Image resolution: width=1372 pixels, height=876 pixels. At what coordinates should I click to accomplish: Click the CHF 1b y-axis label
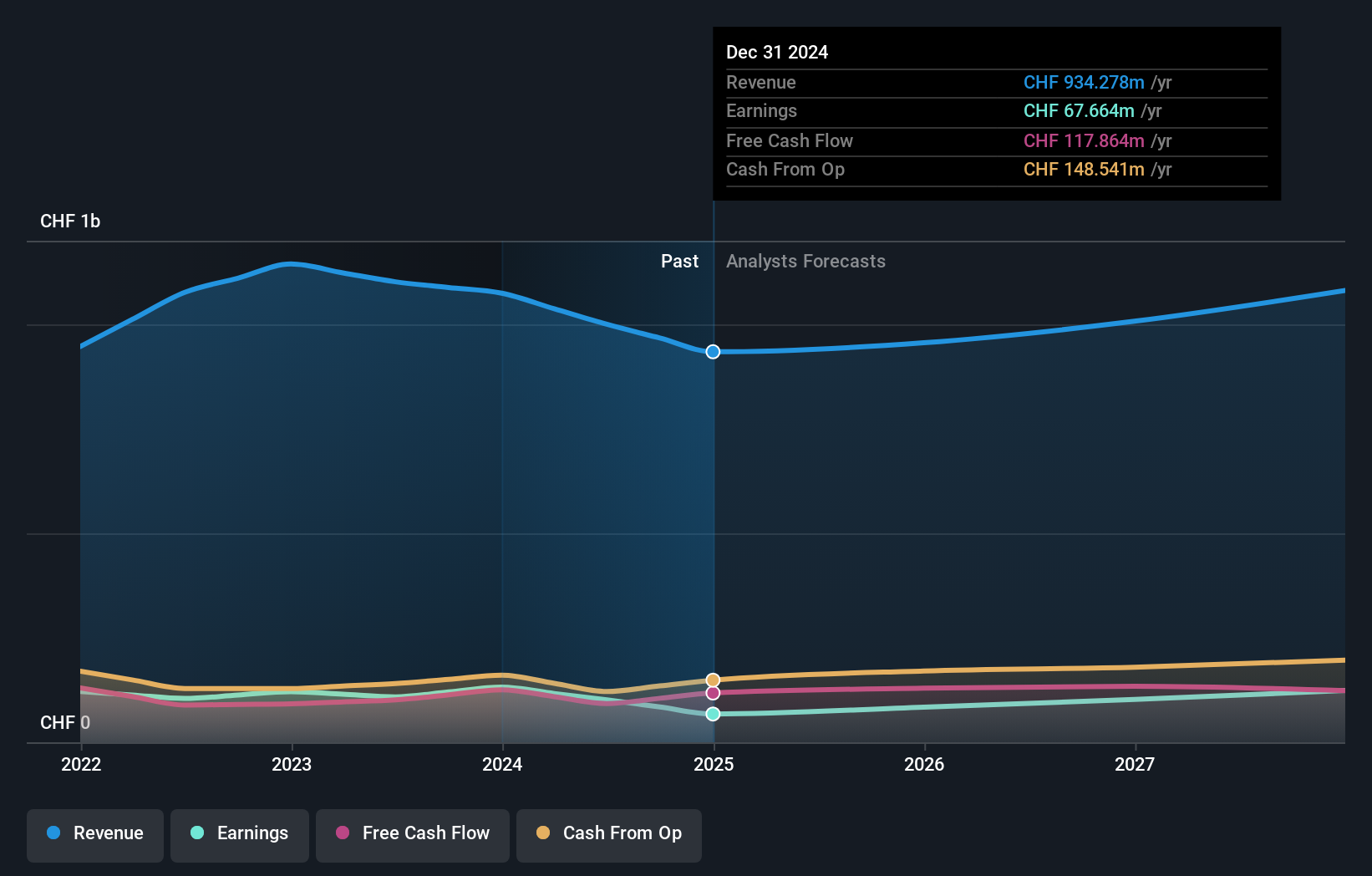tap(70, 221)
